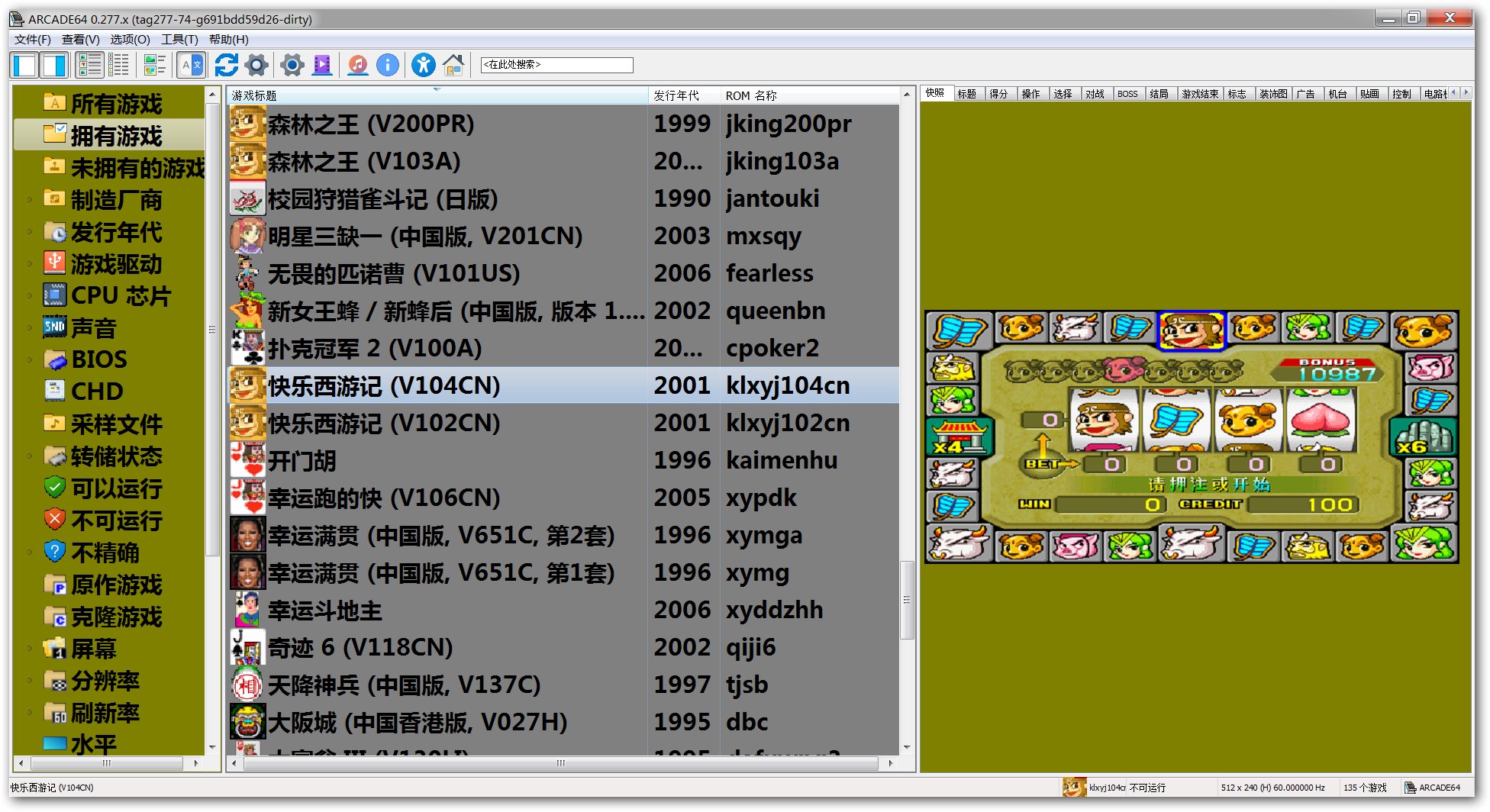Viewport: 1490px width, 812px height.
Task: Click the blue accessibility figure icon
Action: (423, 66)
